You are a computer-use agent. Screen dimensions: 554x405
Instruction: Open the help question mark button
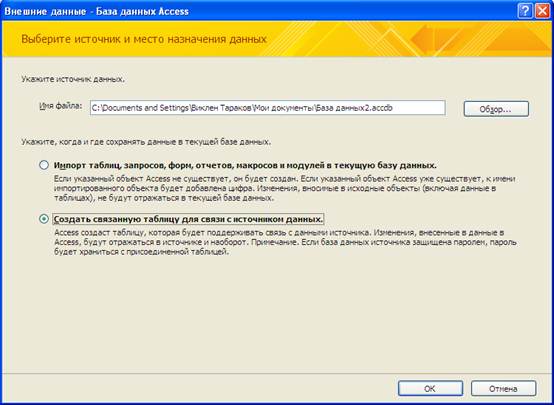(525, 11)
